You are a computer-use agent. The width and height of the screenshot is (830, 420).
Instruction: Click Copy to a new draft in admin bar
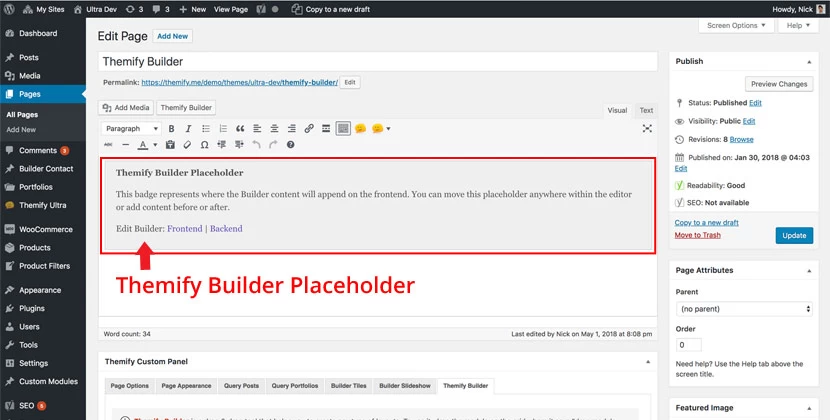331,9
